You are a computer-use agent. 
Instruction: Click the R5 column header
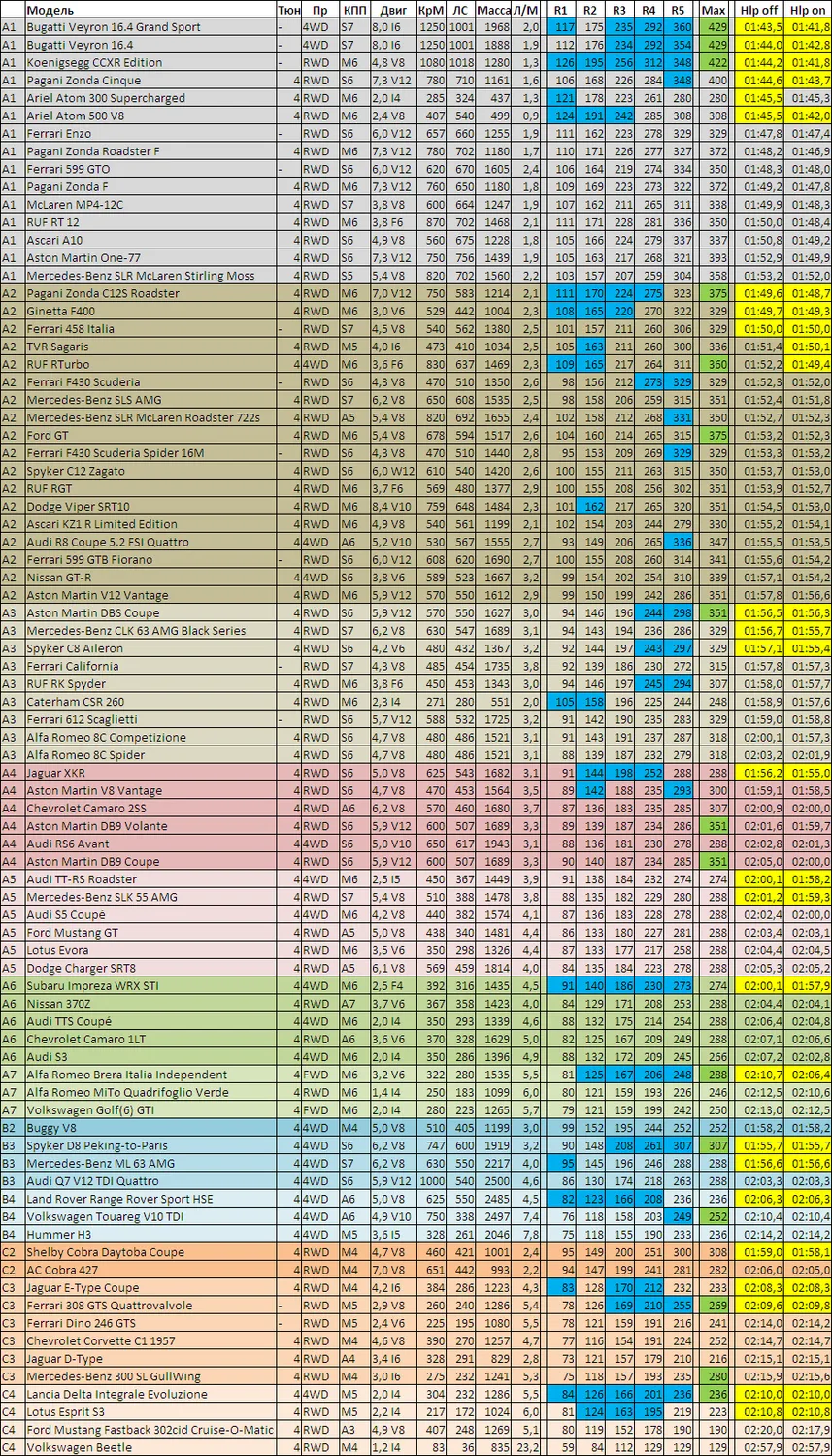678,9
